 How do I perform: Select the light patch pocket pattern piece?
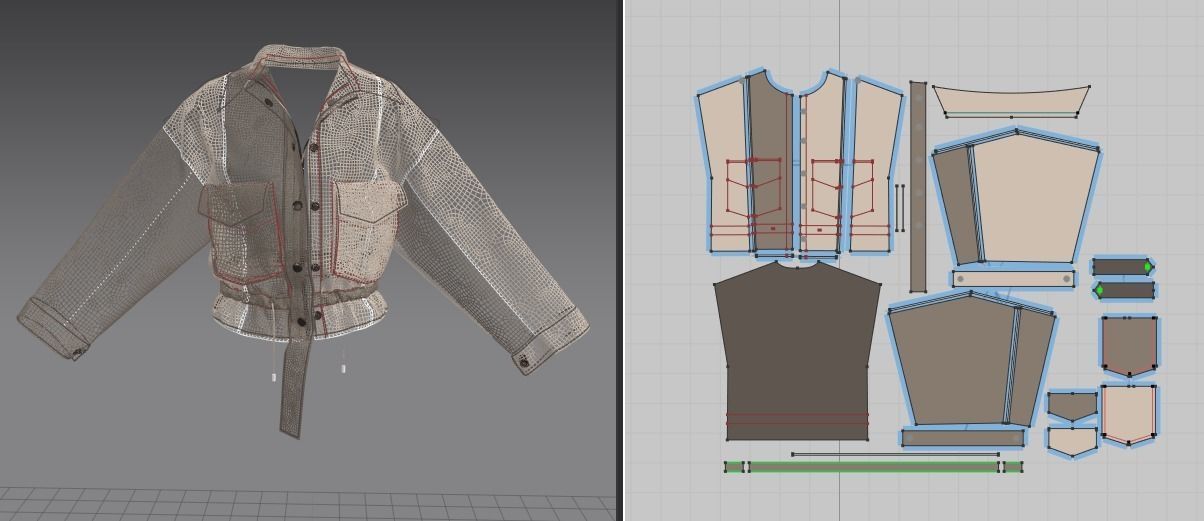click(1129, 414)
